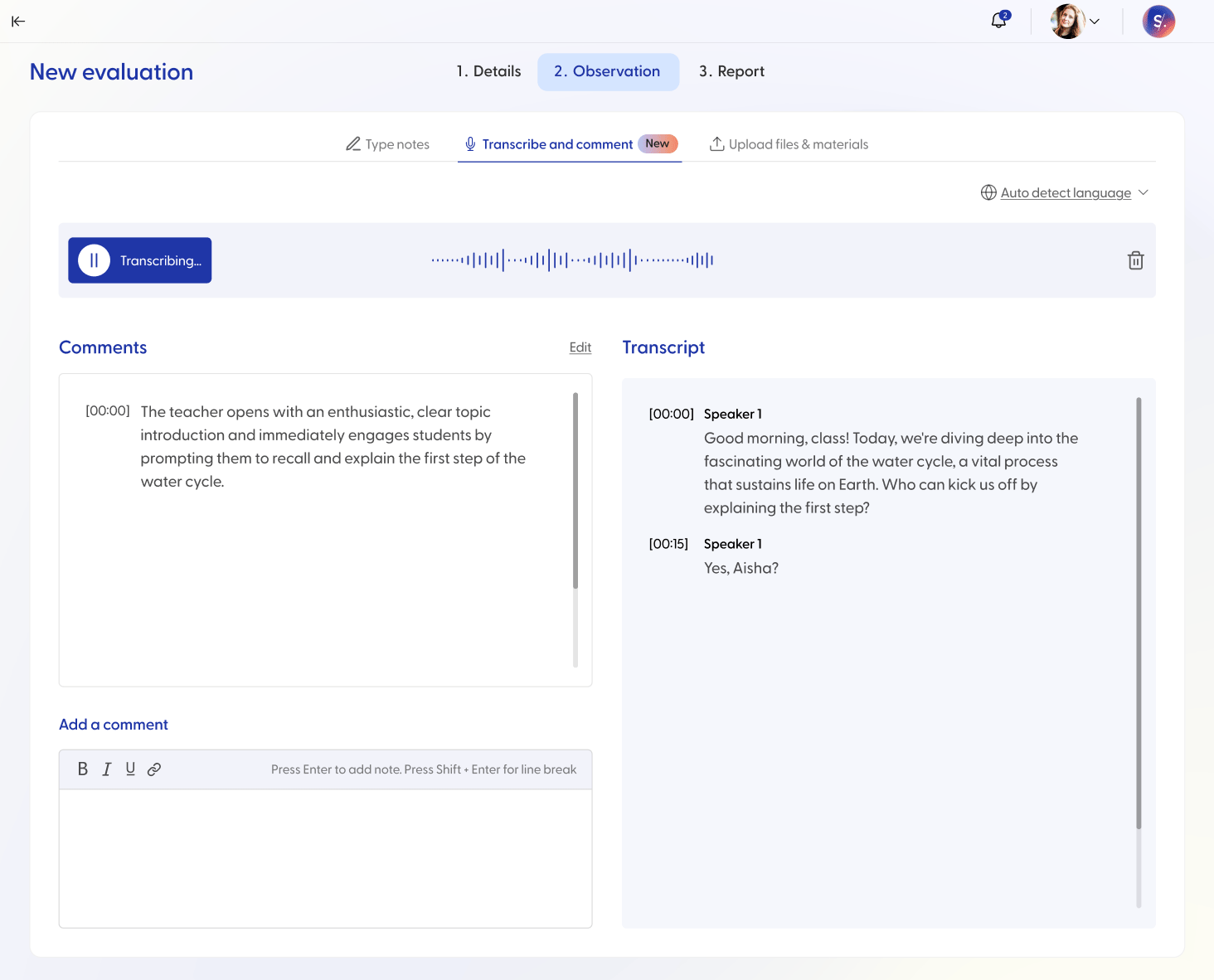Collapse the panel with the back arrow
This screenshot has height=980, width=1214.
(18, 22)
